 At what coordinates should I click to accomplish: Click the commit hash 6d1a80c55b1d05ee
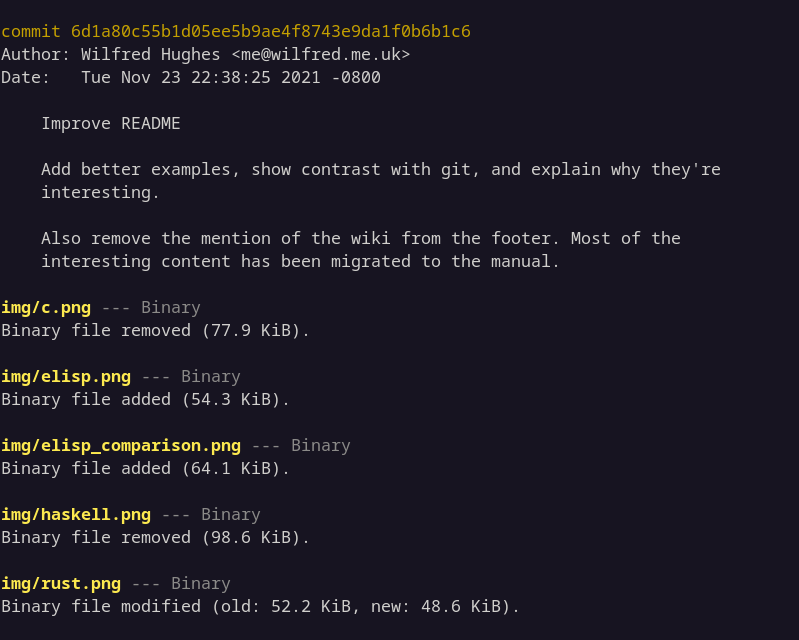tap(270, 31)
